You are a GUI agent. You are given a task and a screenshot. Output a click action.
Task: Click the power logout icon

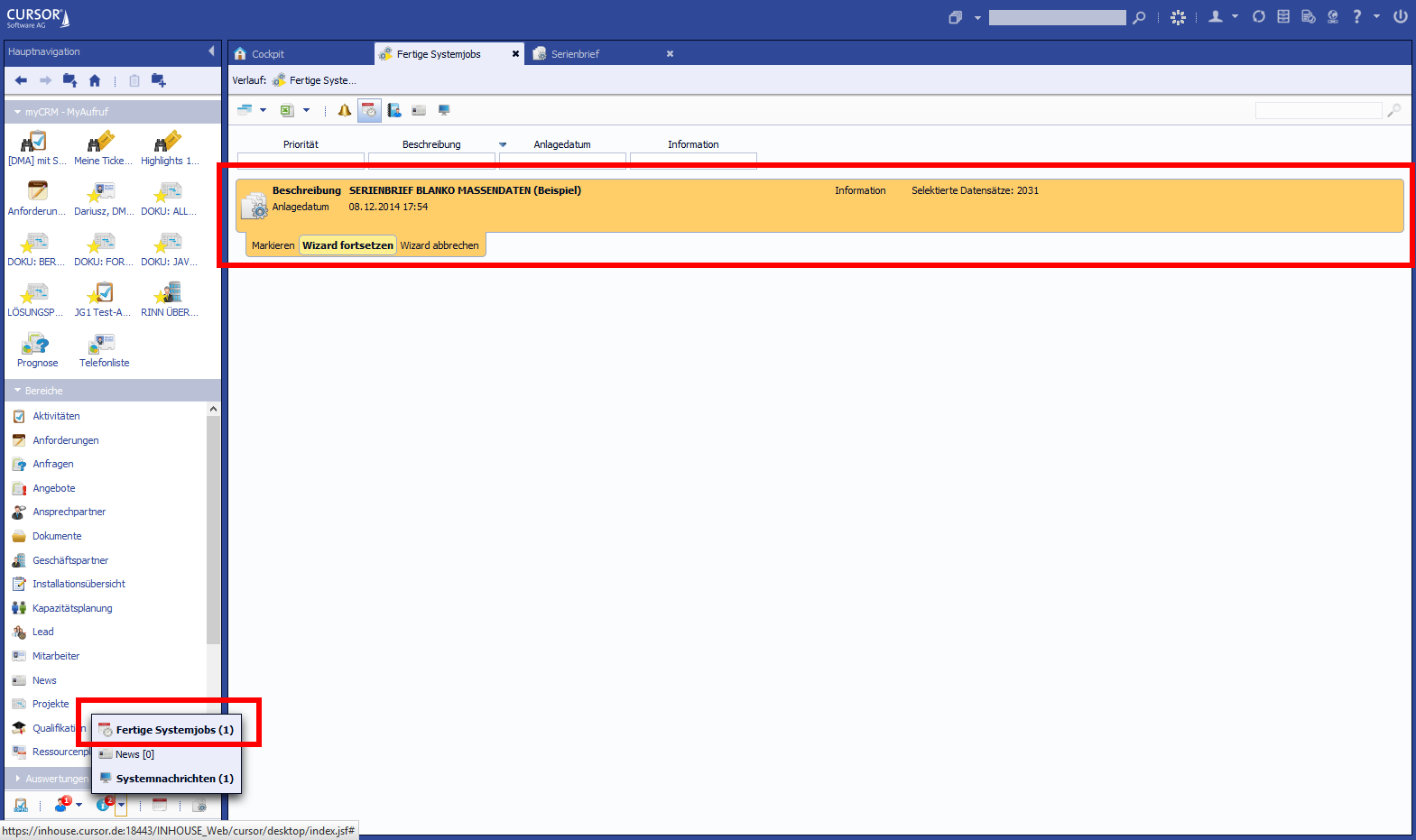[x=1400, y=16]
